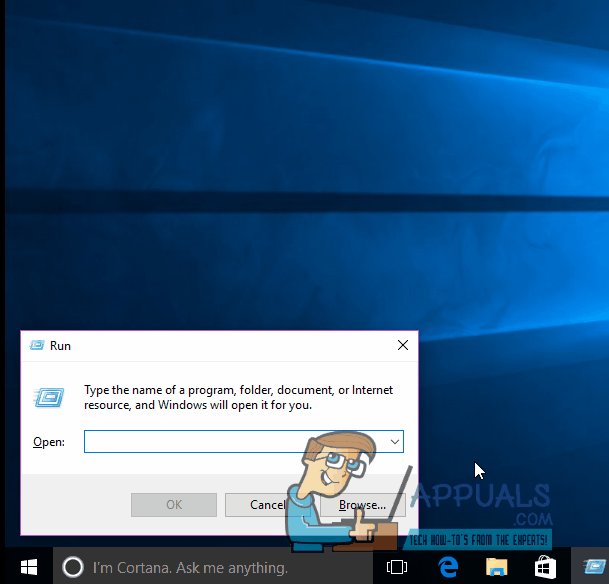Click the large Run icon beside the description
The height and width of the screenshot is (584, 609).
pyautogui.click(x=49, y=397)
